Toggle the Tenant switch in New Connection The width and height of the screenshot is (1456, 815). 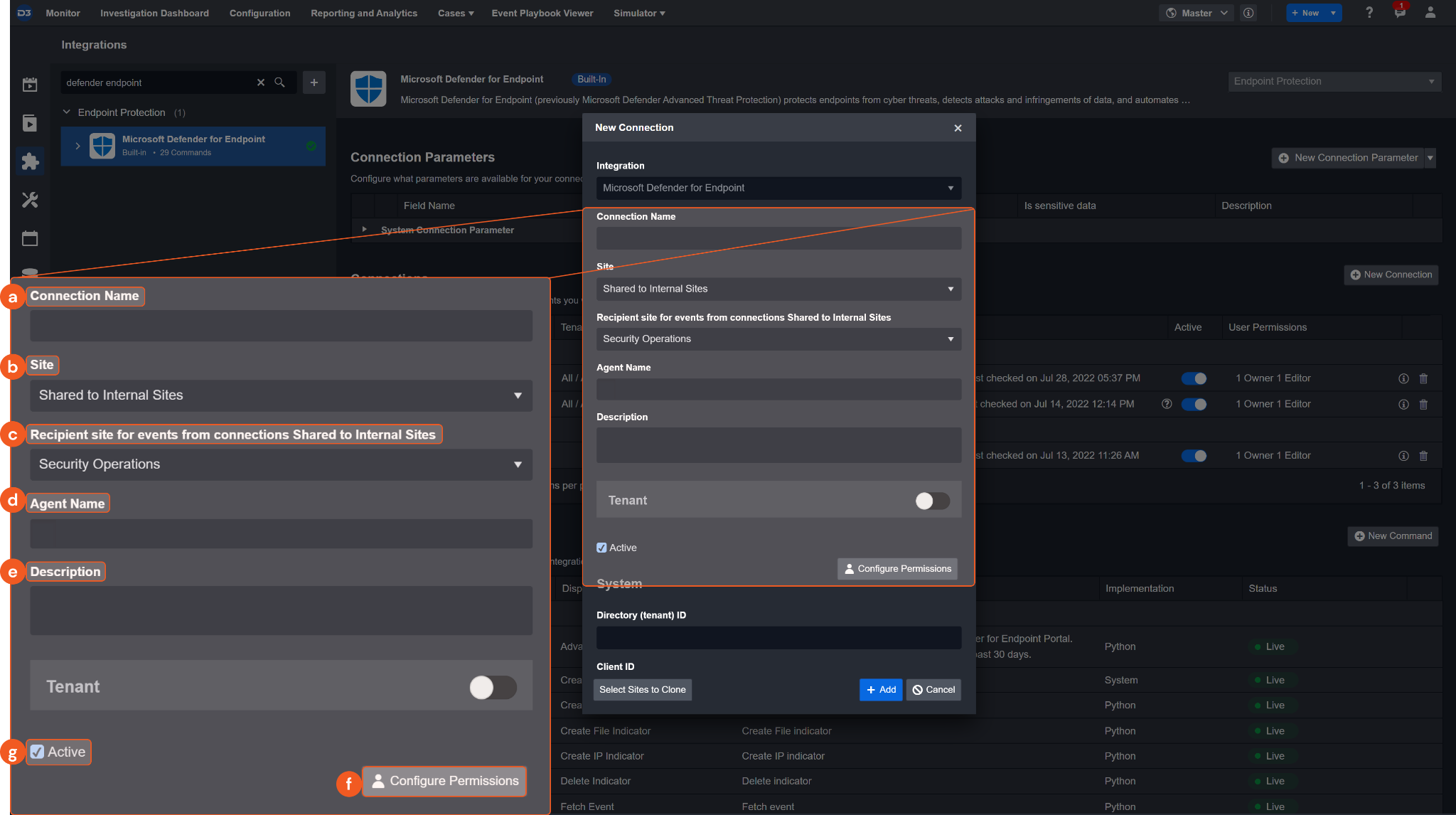tap(932, 501)
